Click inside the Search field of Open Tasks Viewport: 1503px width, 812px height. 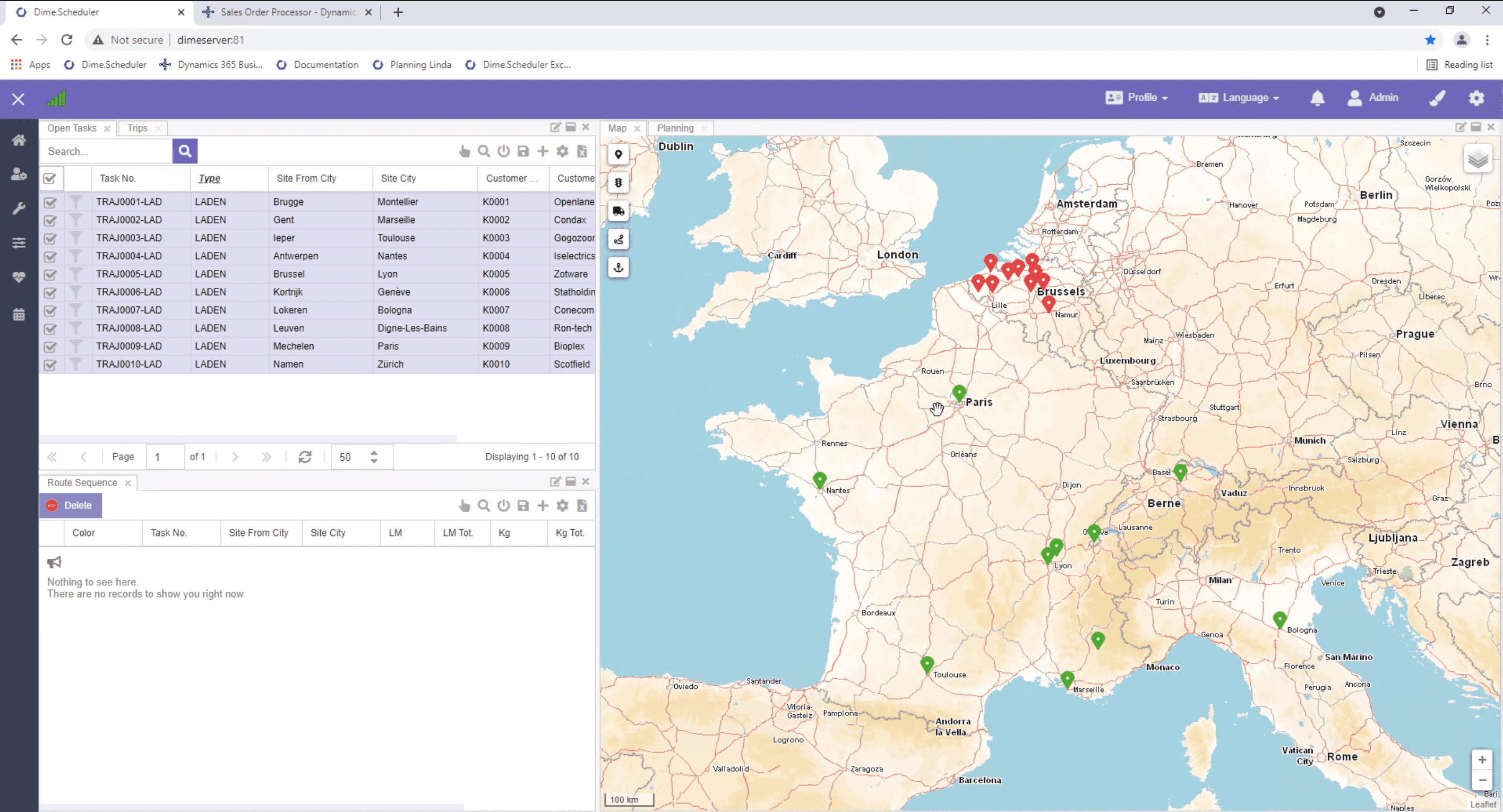(105, 151)
